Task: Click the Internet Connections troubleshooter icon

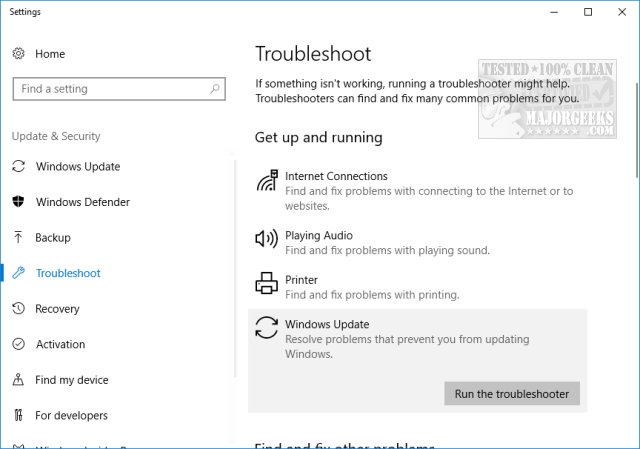Action: click(x=267, y=180)
